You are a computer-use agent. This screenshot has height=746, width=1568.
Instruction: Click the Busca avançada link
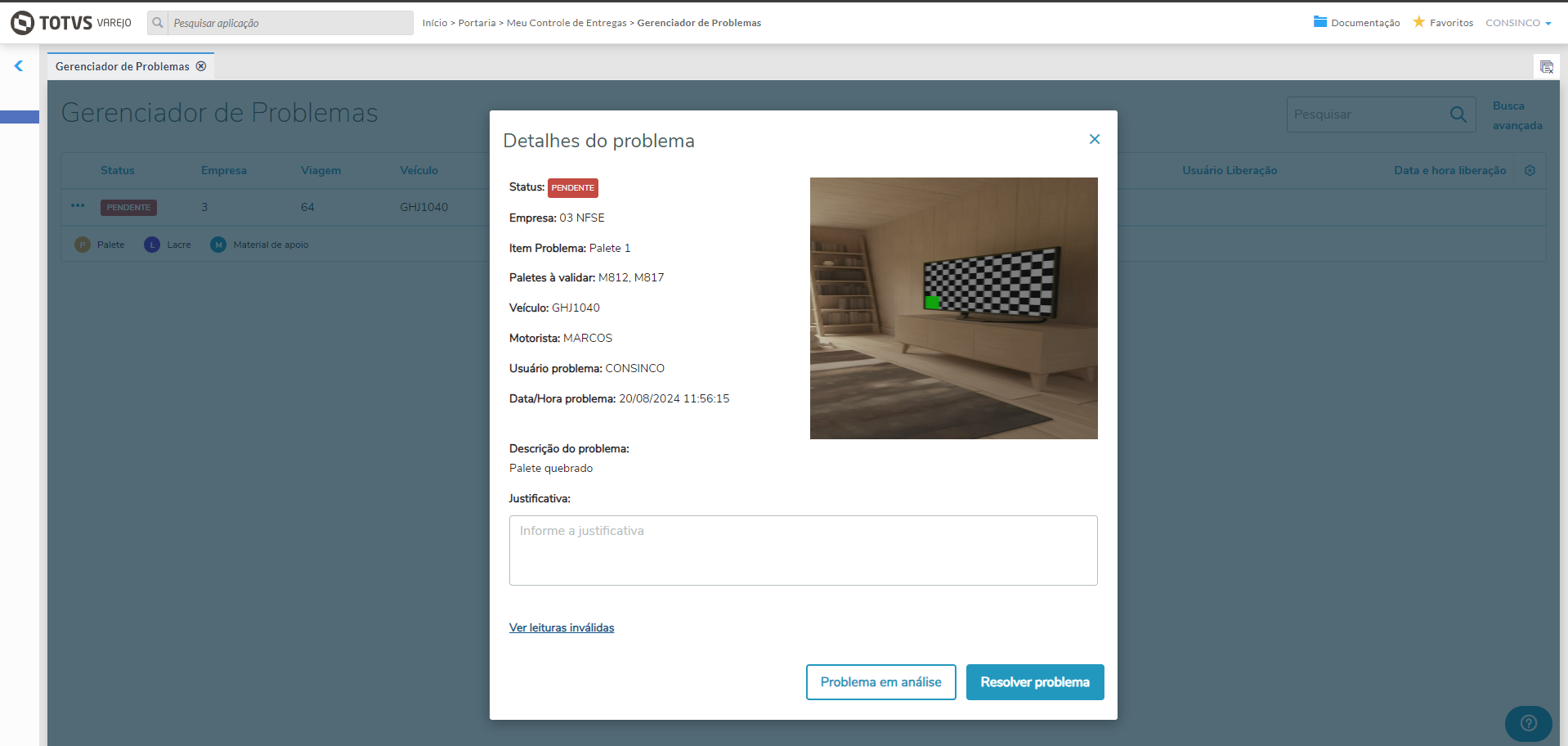click(1517, 115)
